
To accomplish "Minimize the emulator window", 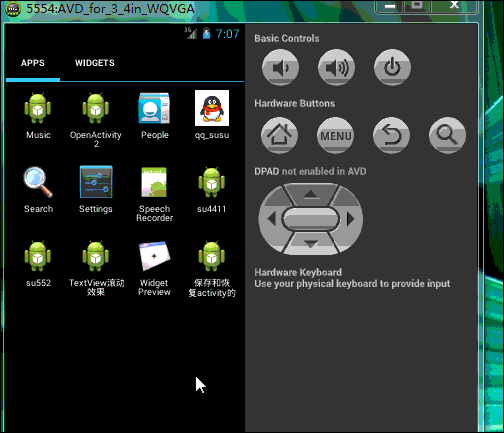I will point(390,6).
